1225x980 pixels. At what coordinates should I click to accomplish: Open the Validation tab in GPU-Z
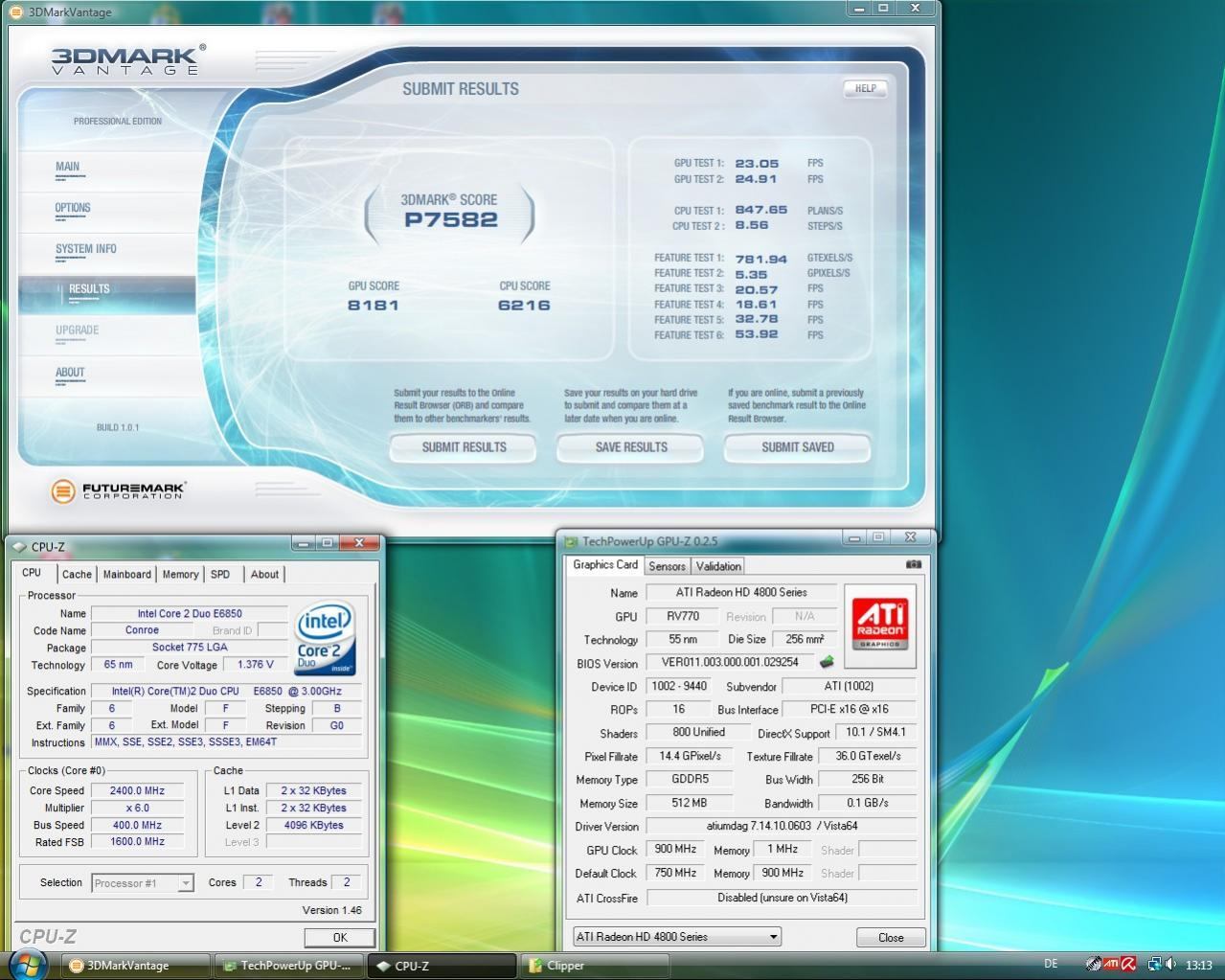click(x=718, y=566)
